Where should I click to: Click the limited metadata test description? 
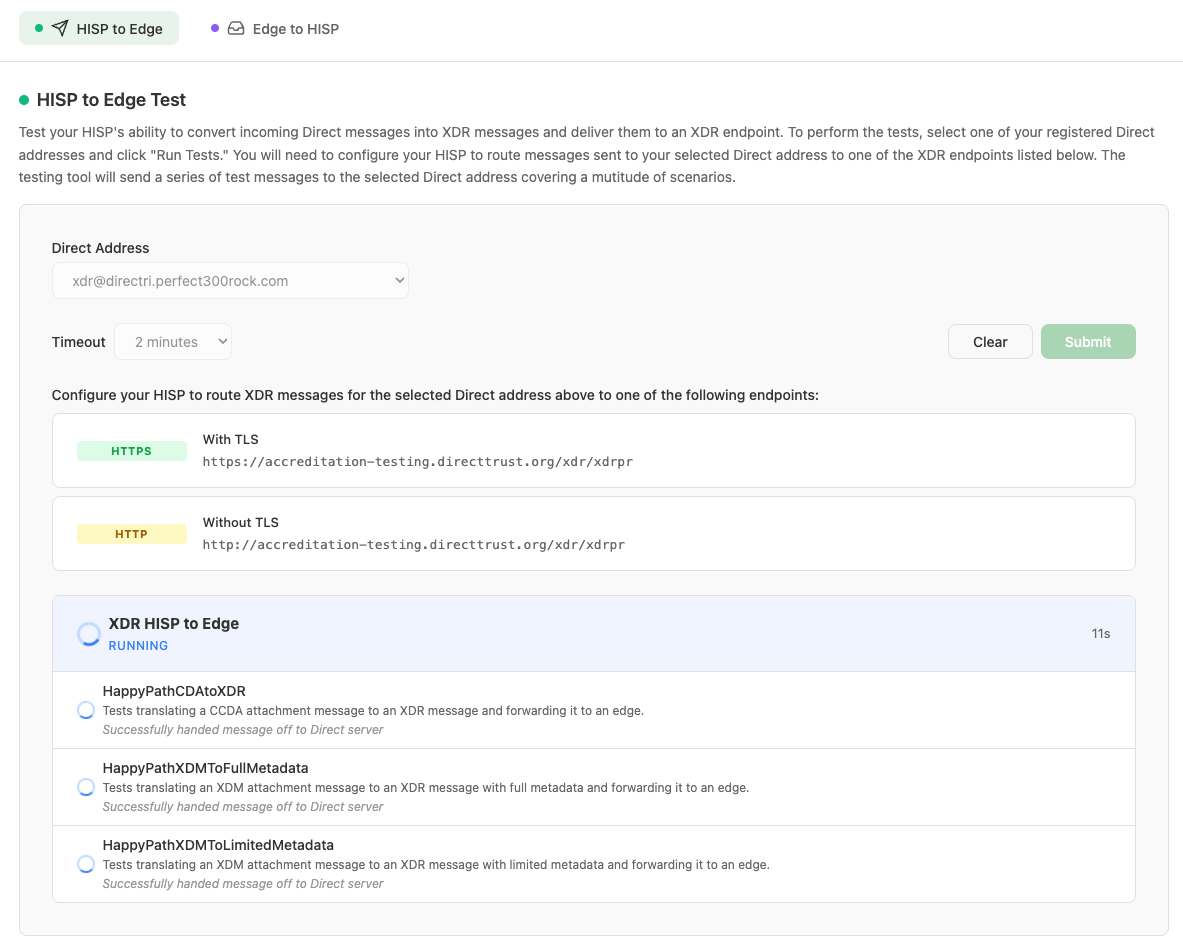tap(436, 865)
